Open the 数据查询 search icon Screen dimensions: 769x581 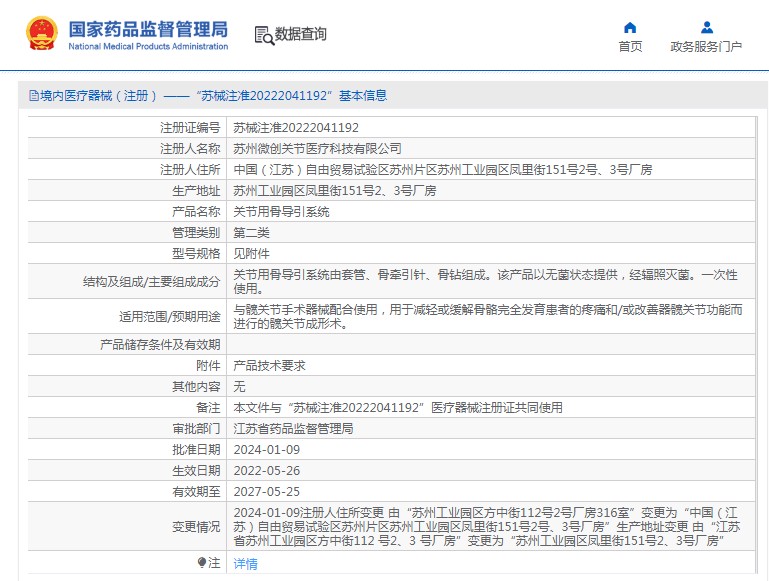coord(264,35)
